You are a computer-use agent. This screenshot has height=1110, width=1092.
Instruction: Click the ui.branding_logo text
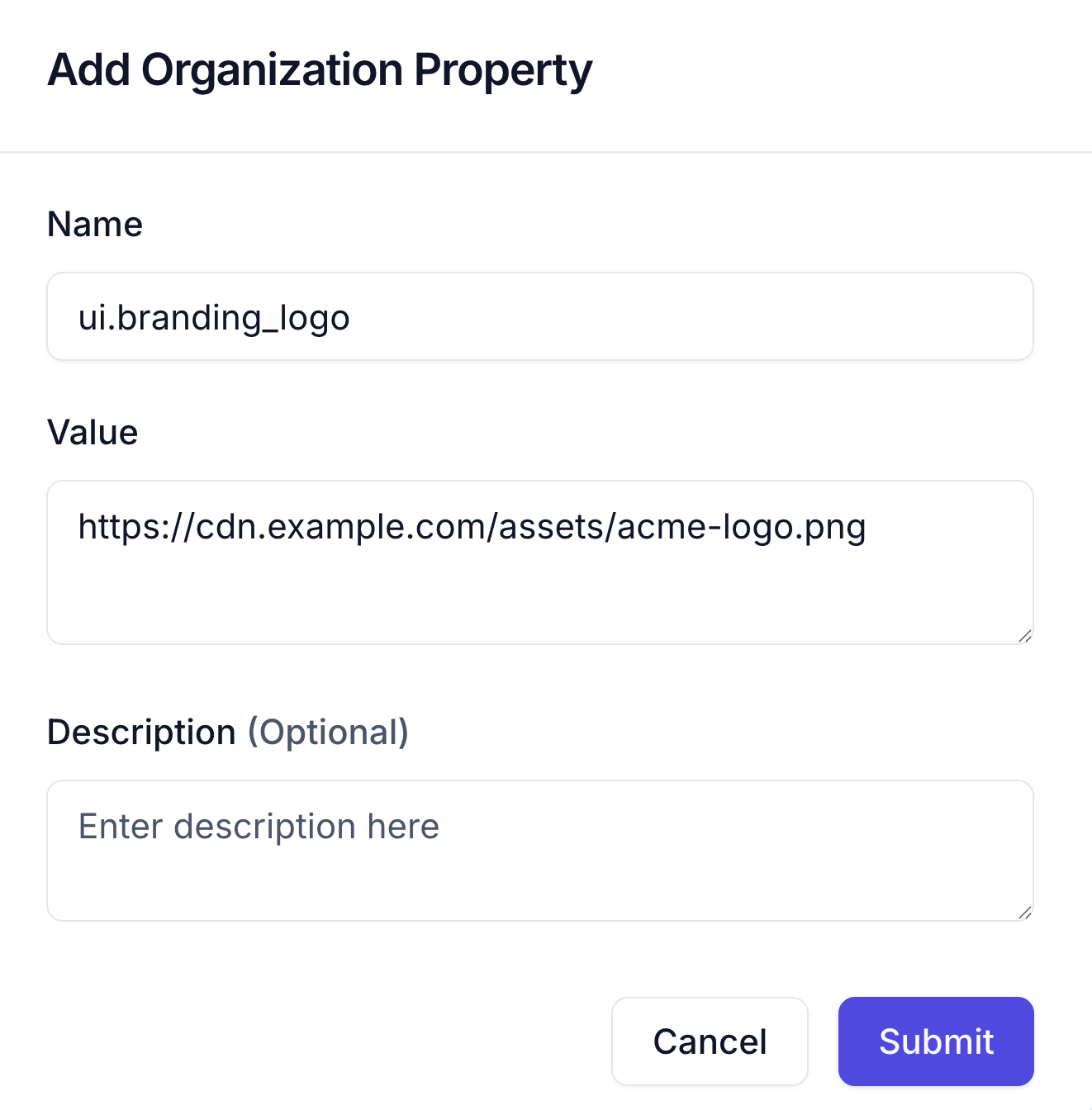click(x=214, y=318)
